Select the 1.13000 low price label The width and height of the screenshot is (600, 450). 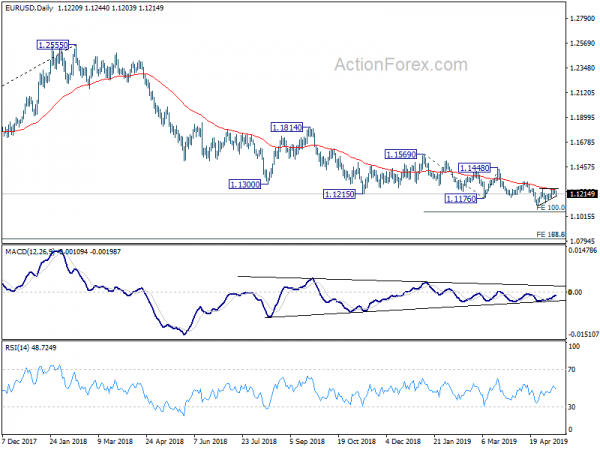245,184
